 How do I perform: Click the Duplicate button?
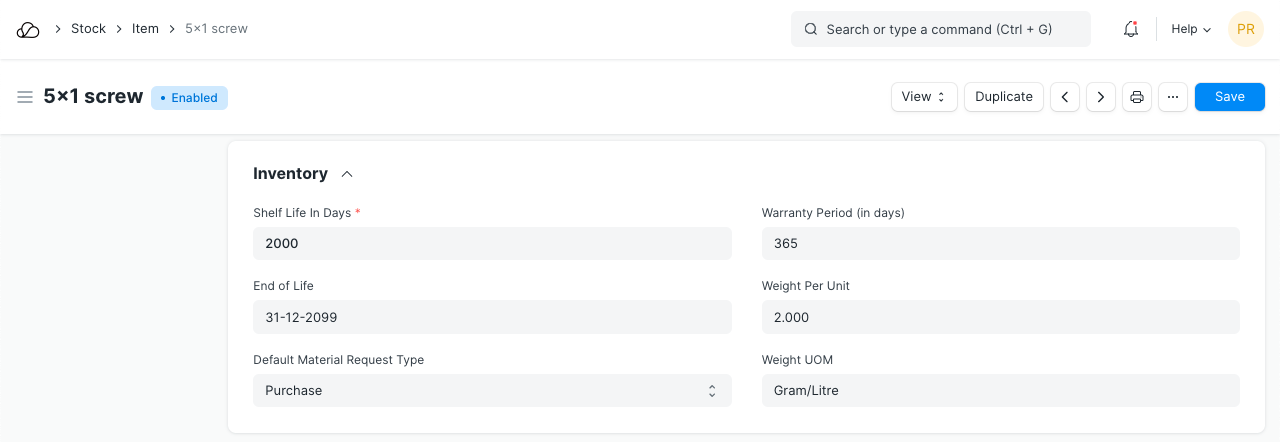click(x=1004, y=97)
